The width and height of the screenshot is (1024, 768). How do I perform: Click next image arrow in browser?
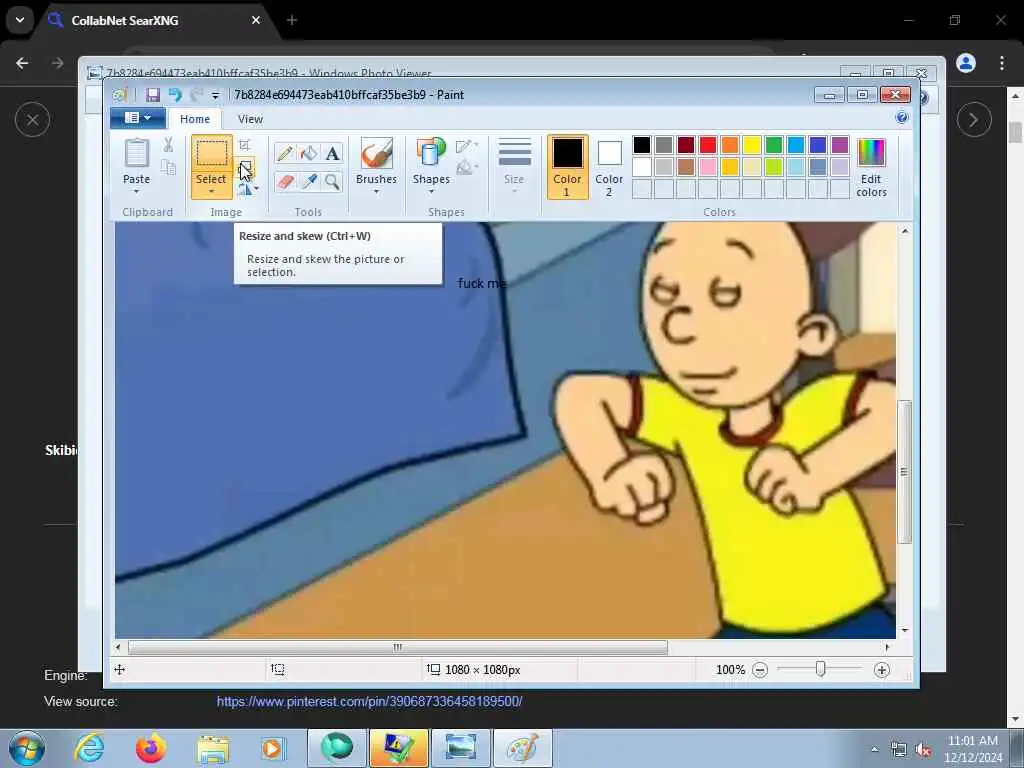(x=974, y=120)
